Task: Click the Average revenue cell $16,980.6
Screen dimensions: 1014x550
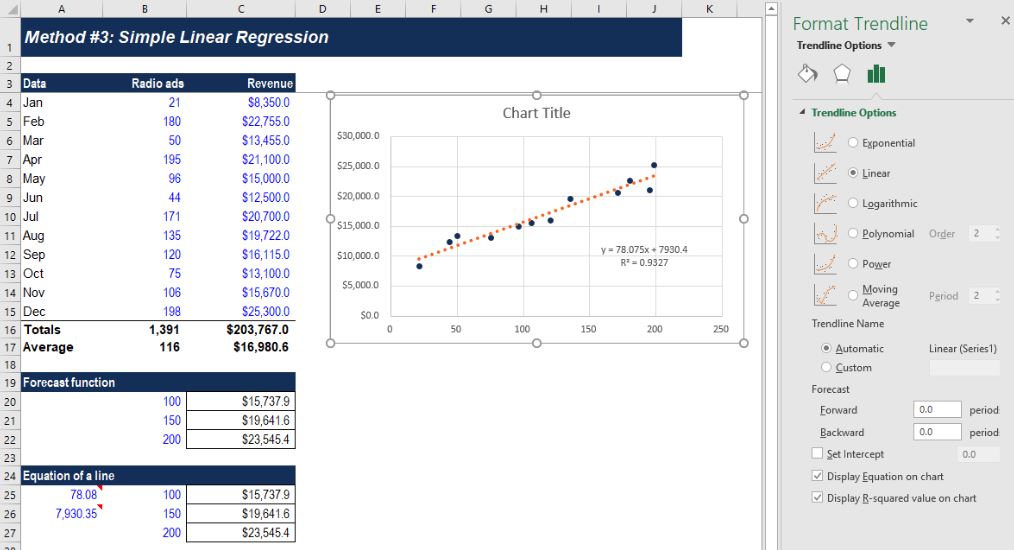Action: [x=241, y=347]
